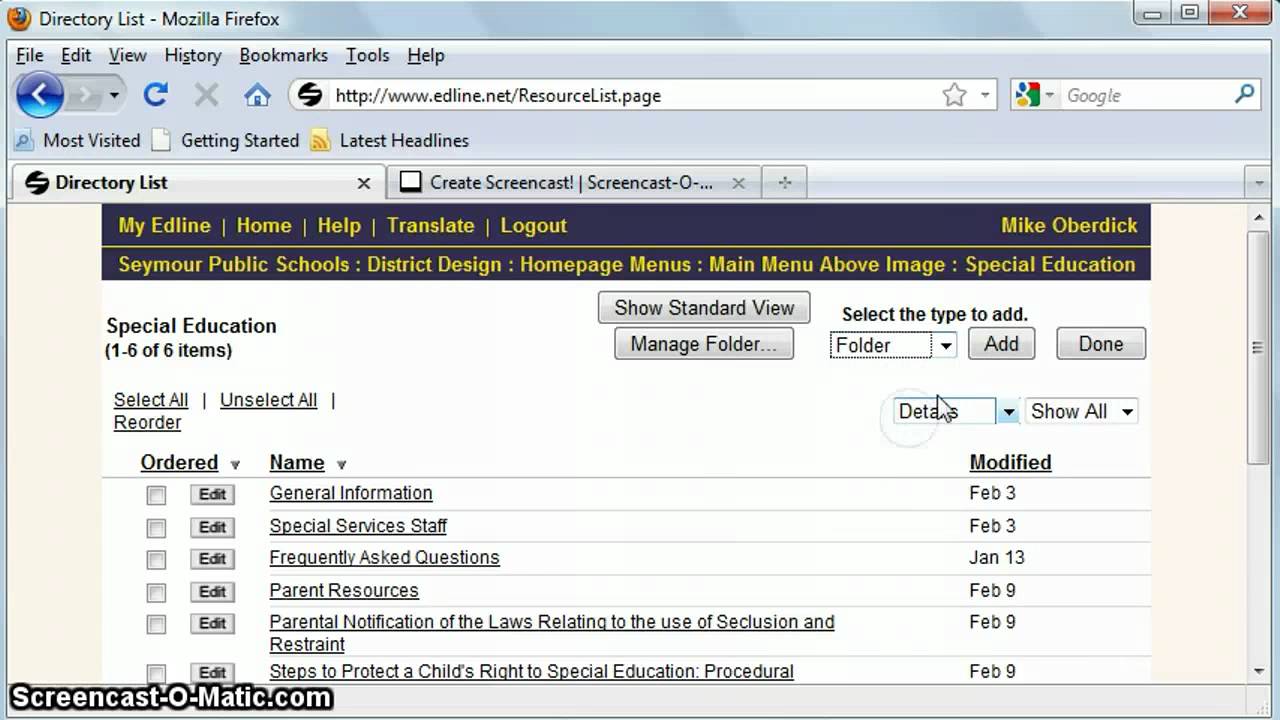The width and height of the screenshot is (1280, 720).
Task: Open the File menu
Action: click(29, 55)
